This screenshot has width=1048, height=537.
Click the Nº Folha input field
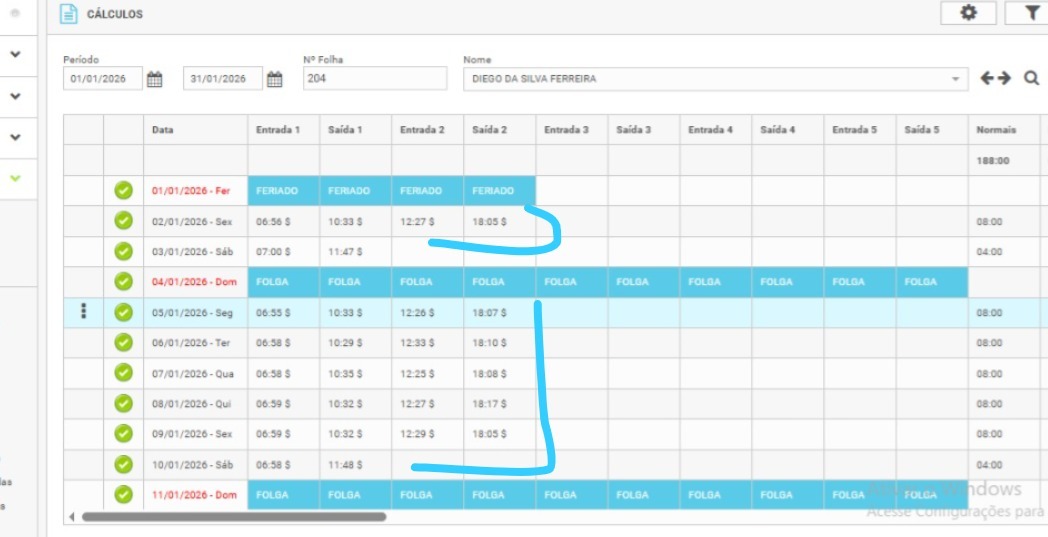coord(374,79)
